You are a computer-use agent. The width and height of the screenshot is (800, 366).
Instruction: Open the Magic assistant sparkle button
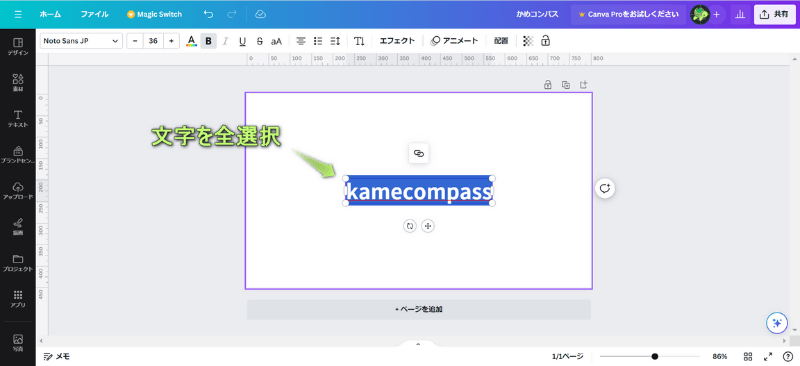click(x=777, y=323)
